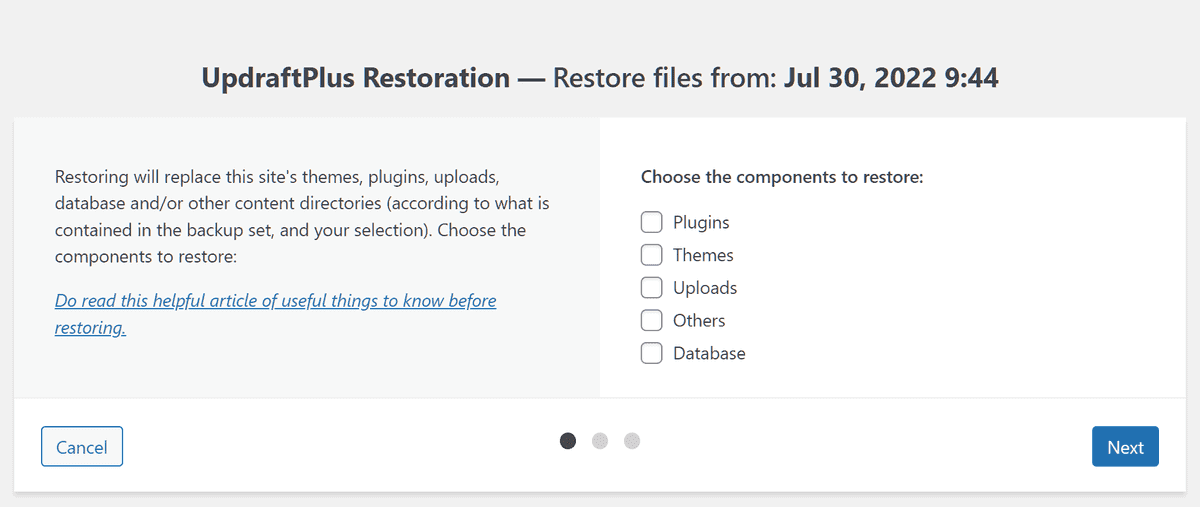Click the first dark step indicator dot
The height and width of the screenshot is (507, 1200).
(x=568, y=441)
